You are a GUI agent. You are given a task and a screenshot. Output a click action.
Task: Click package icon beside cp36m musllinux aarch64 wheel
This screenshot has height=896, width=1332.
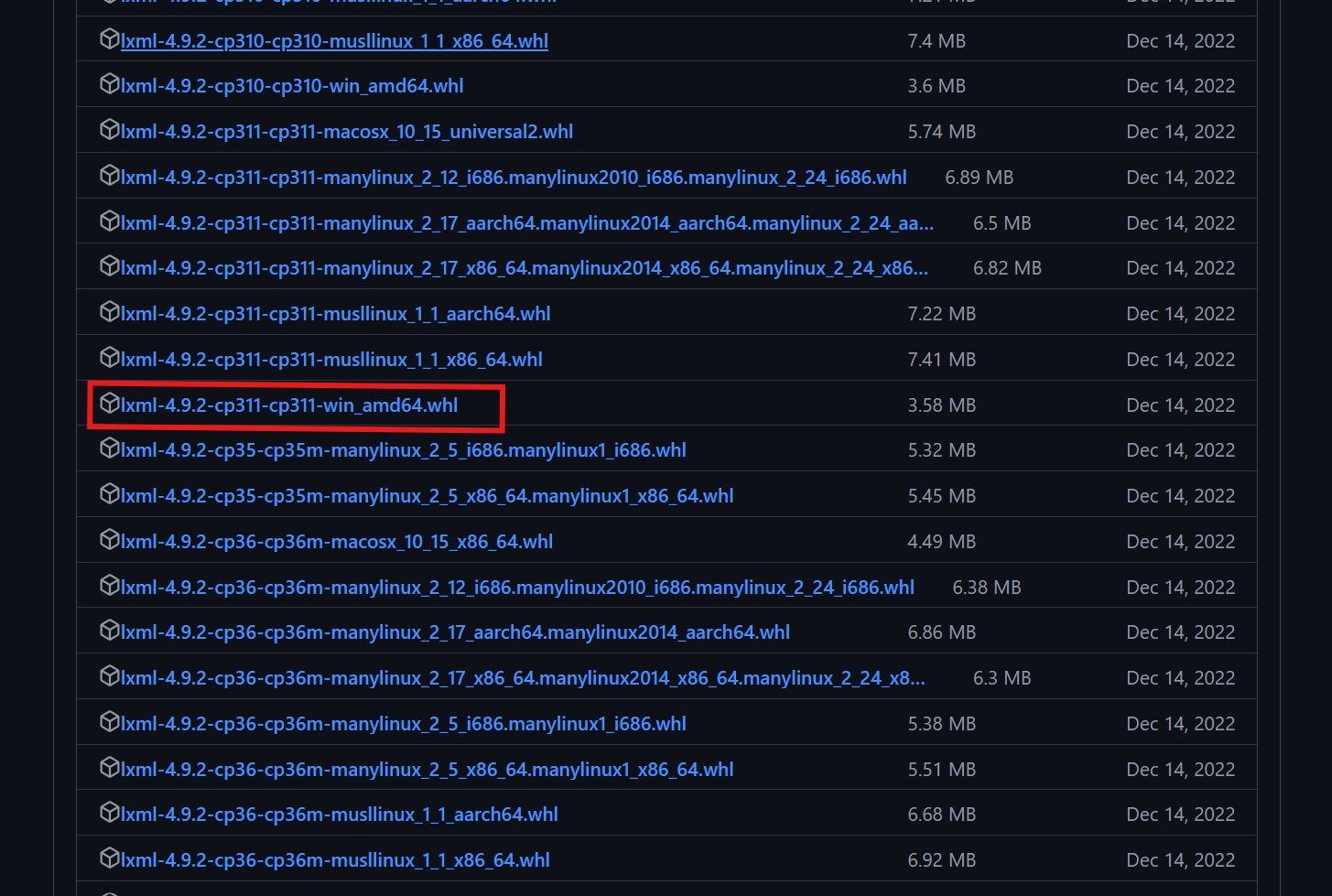pyautogui.click(x=109, y=813)
